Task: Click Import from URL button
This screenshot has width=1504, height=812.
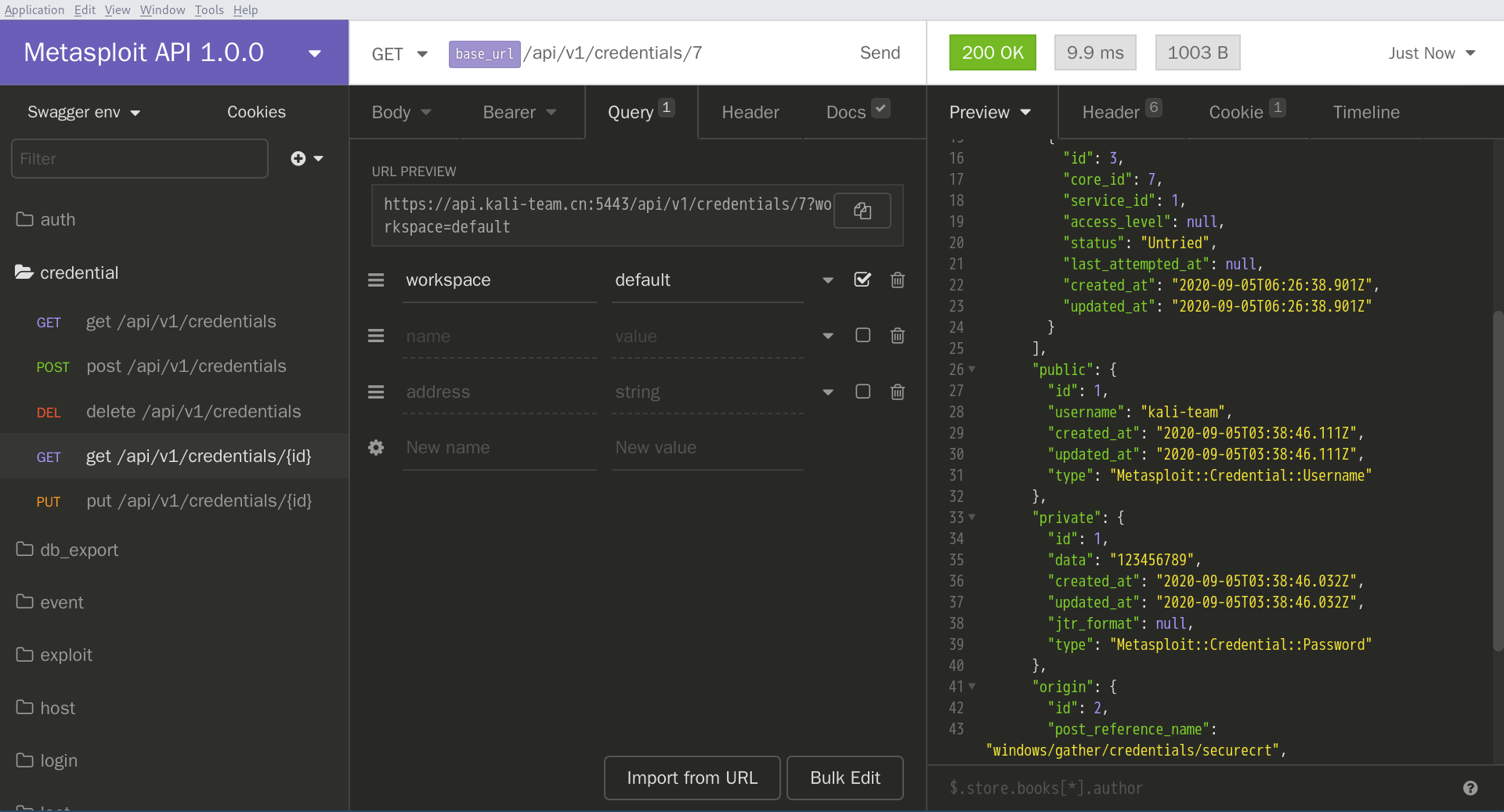Action: (x=692, y=778)
